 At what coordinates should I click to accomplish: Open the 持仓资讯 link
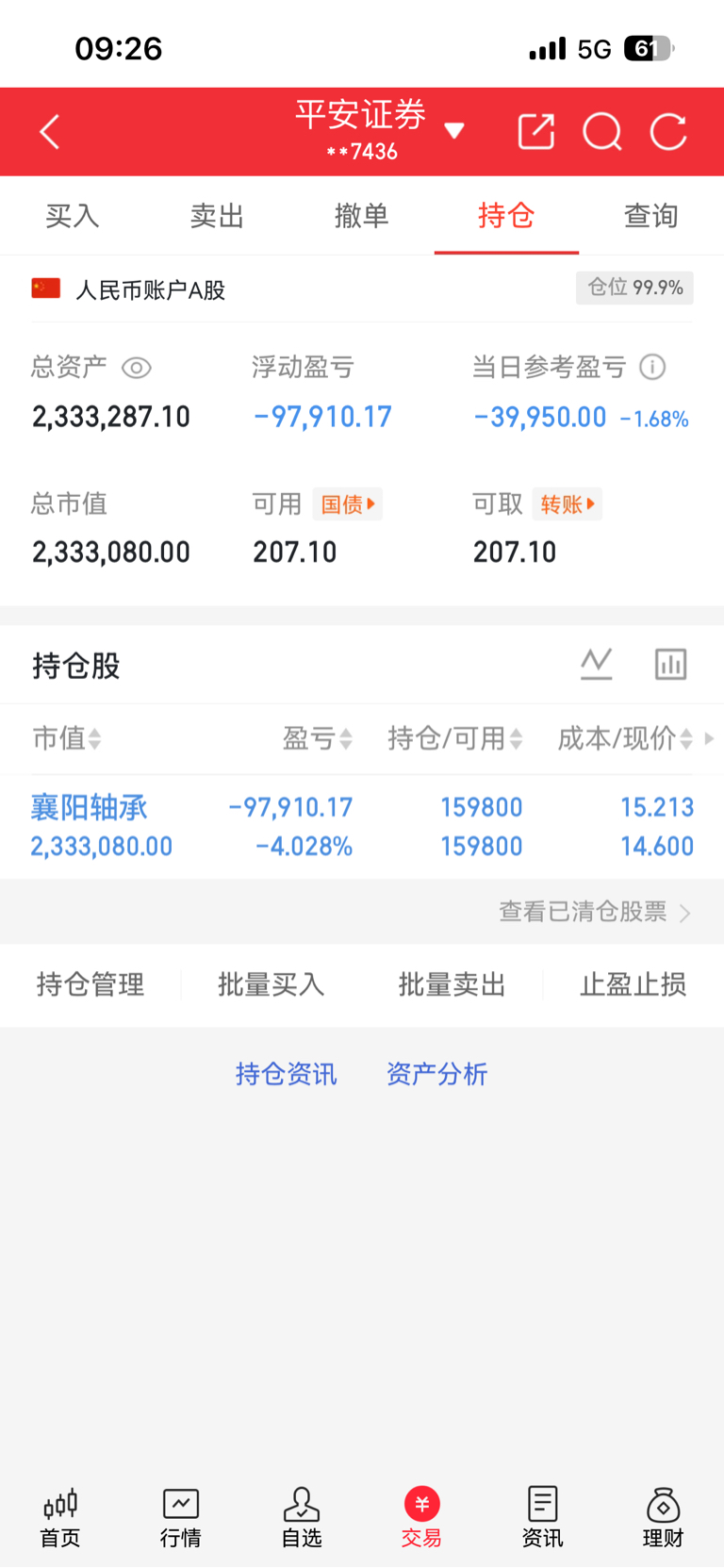[x=286, y=1074]
